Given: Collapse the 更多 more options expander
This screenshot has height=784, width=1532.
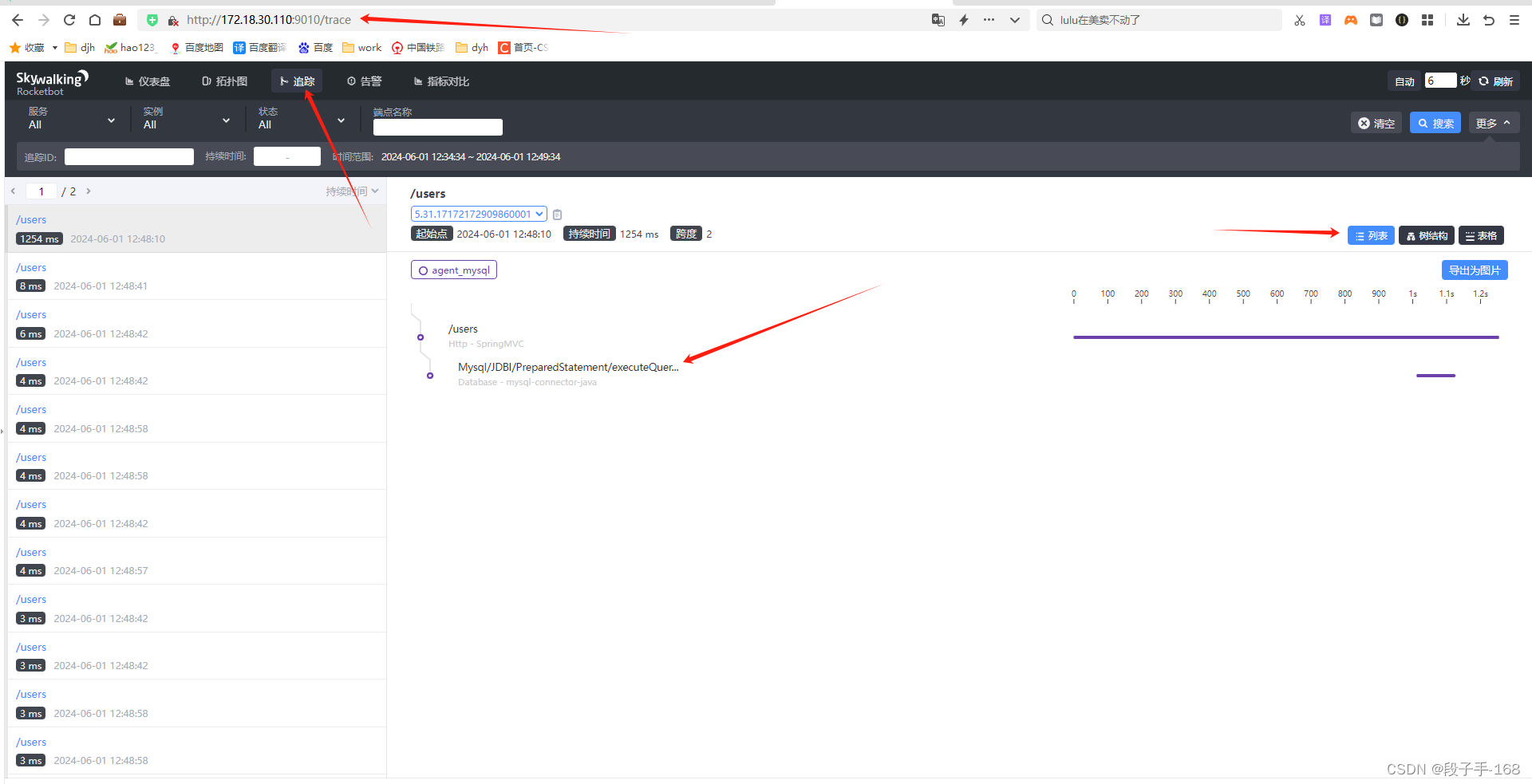Looking at the screenshot, I should click(x=1494, y=123).
